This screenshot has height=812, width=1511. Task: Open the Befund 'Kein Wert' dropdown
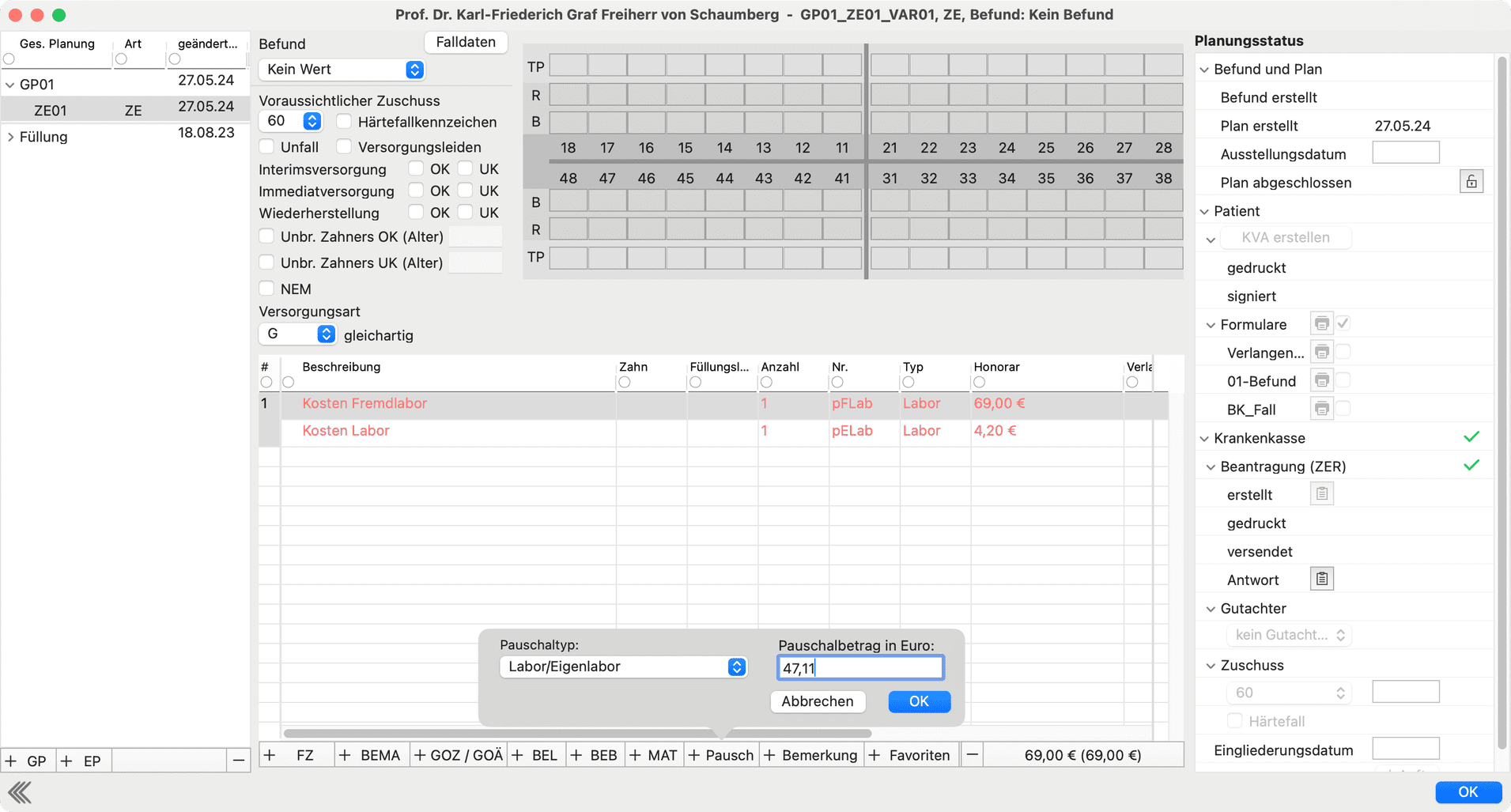click(342, 70)
